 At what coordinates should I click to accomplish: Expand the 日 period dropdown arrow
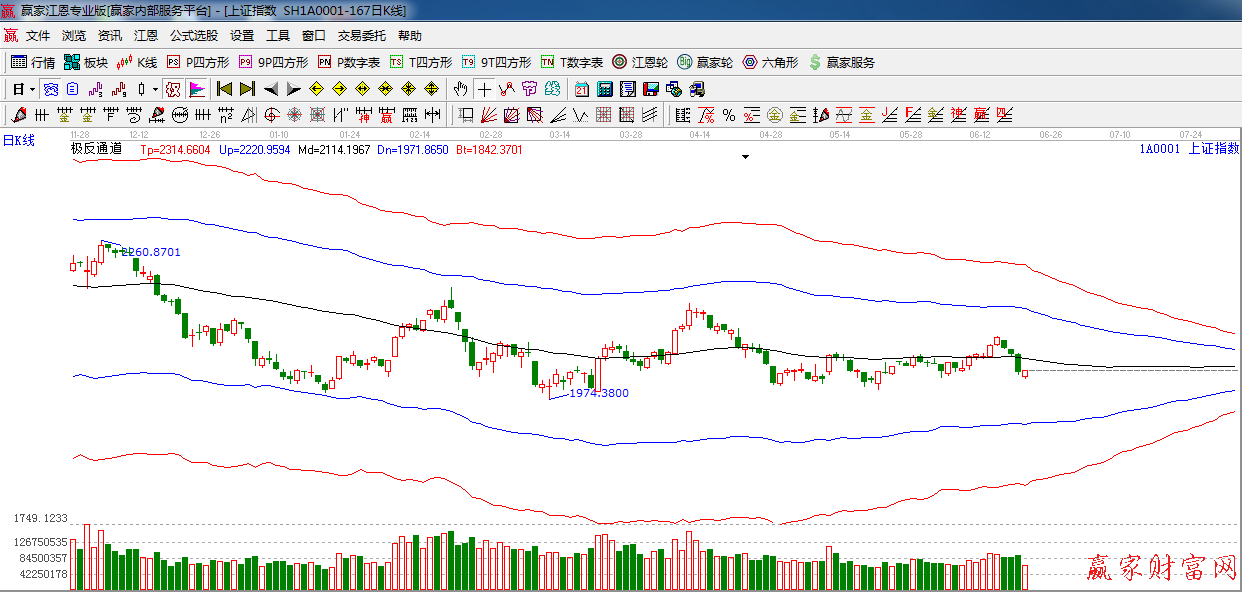[32, 89]
